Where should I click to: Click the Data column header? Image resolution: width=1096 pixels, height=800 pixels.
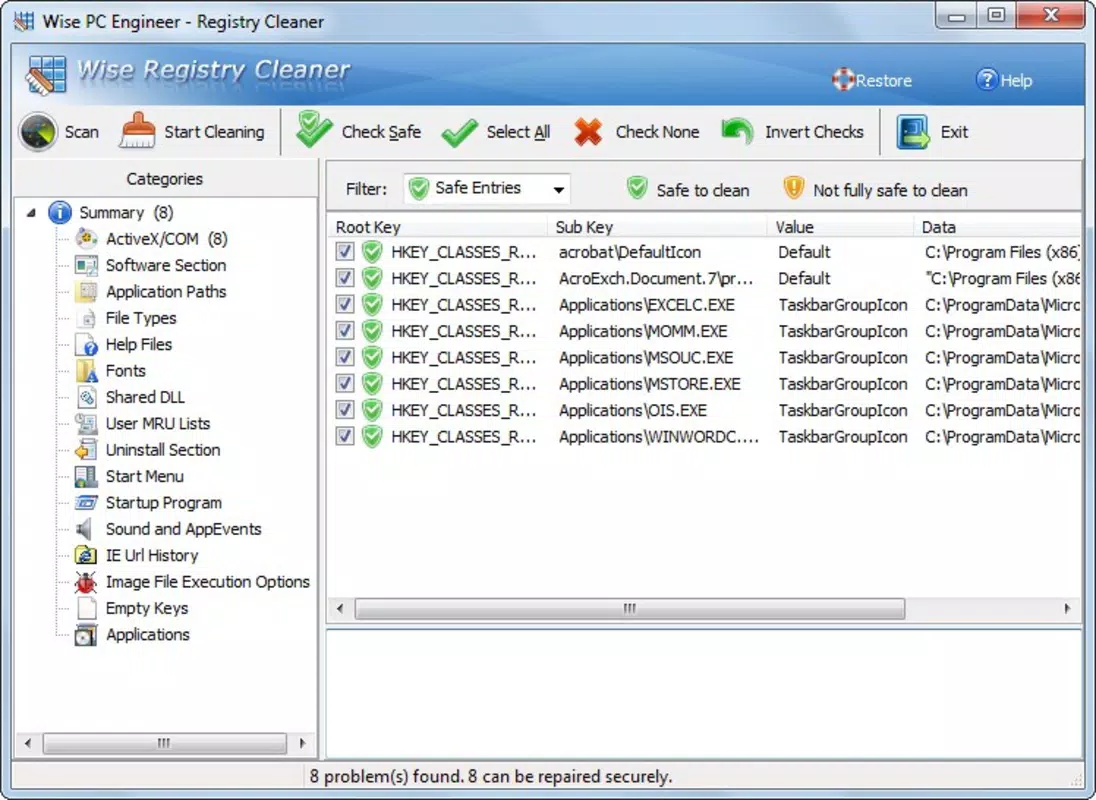pyautogui.click(x=998, y=227)
